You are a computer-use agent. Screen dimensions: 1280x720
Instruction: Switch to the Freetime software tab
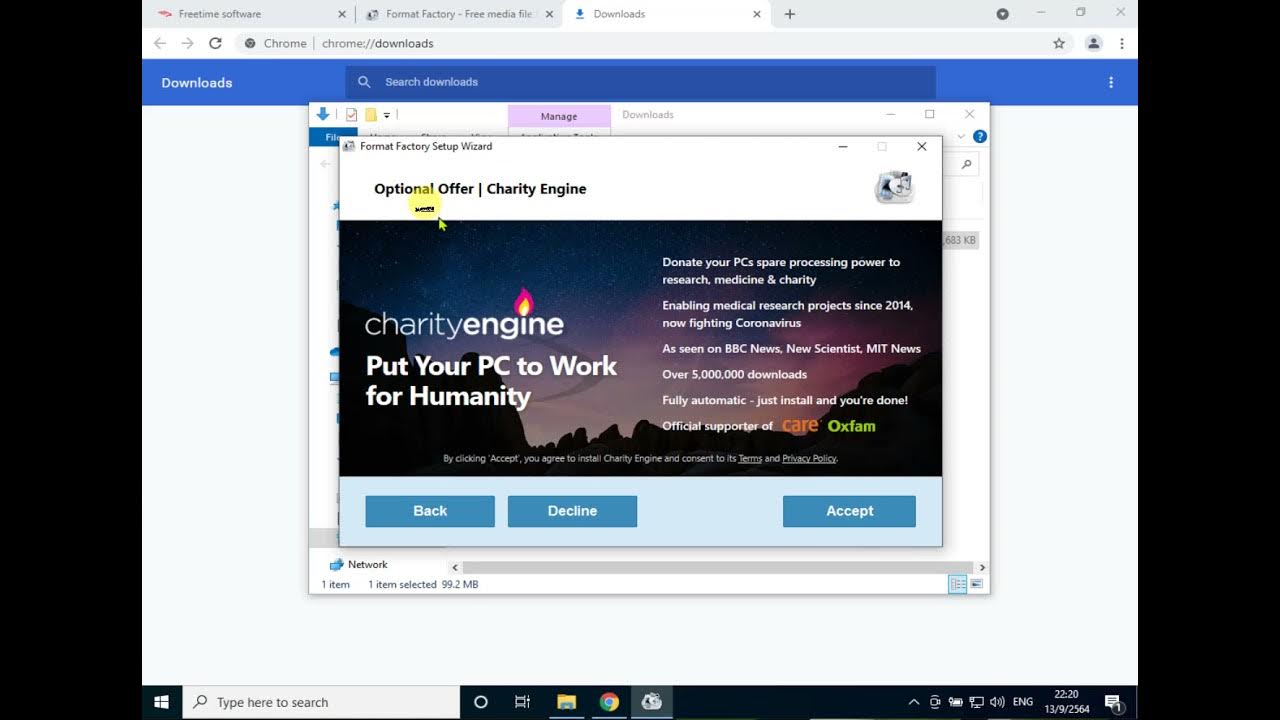click(220, 14)
